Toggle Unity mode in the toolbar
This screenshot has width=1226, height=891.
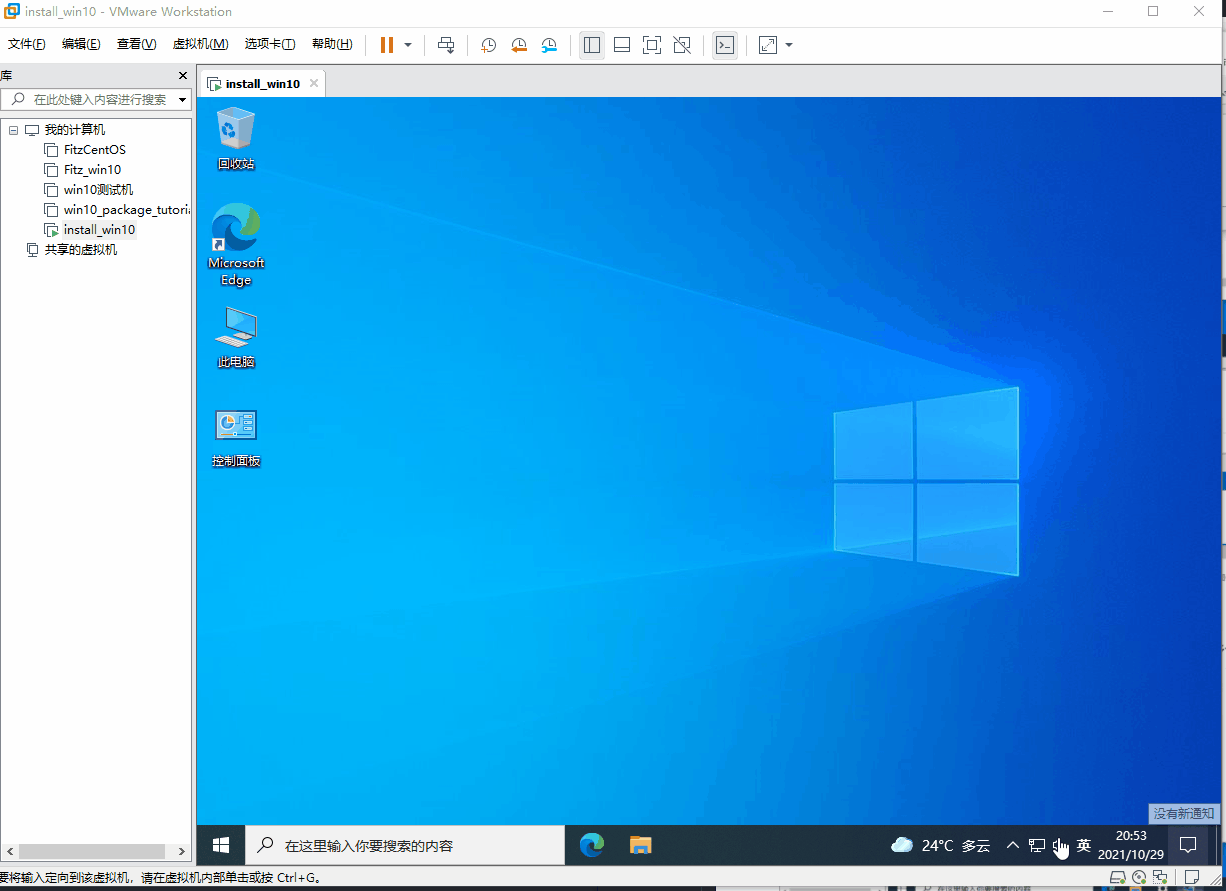(x=682, y=45)
